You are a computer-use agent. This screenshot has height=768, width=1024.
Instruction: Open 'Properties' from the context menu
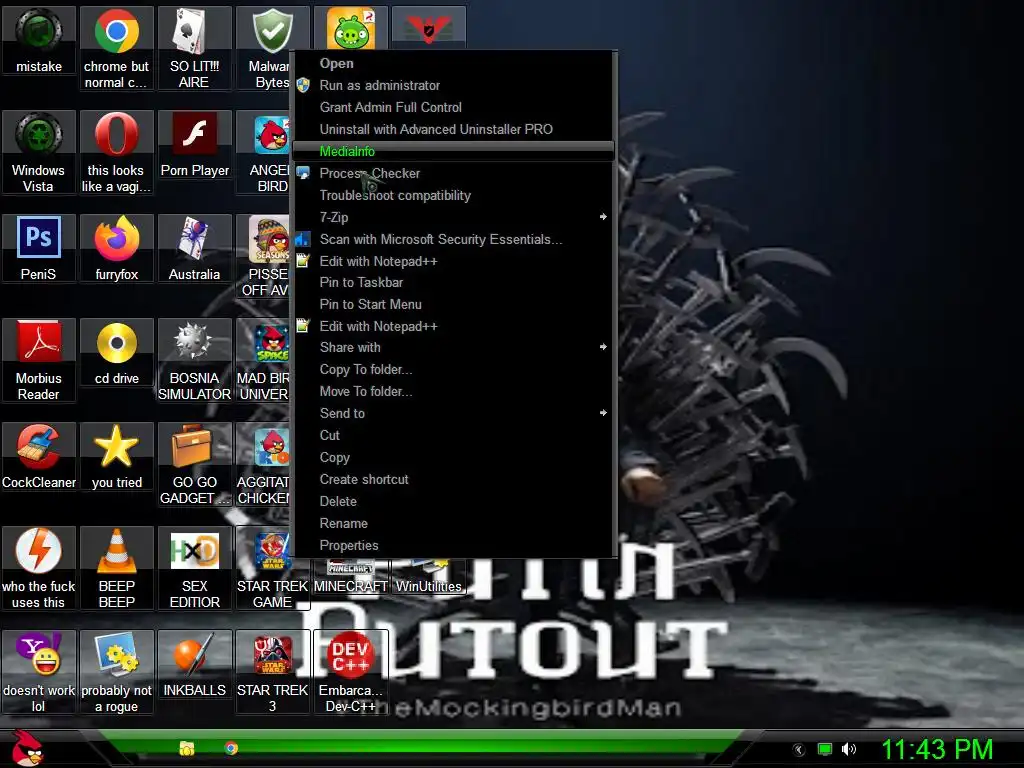pos(453,545)
